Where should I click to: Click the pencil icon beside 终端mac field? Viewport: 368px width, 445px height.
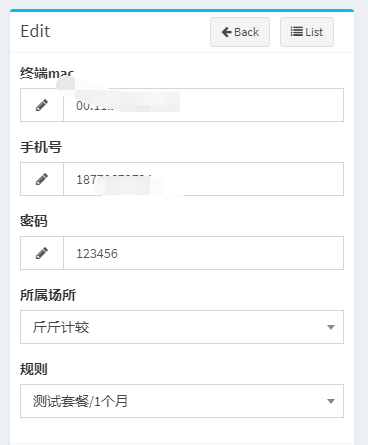tap(42, 105)
